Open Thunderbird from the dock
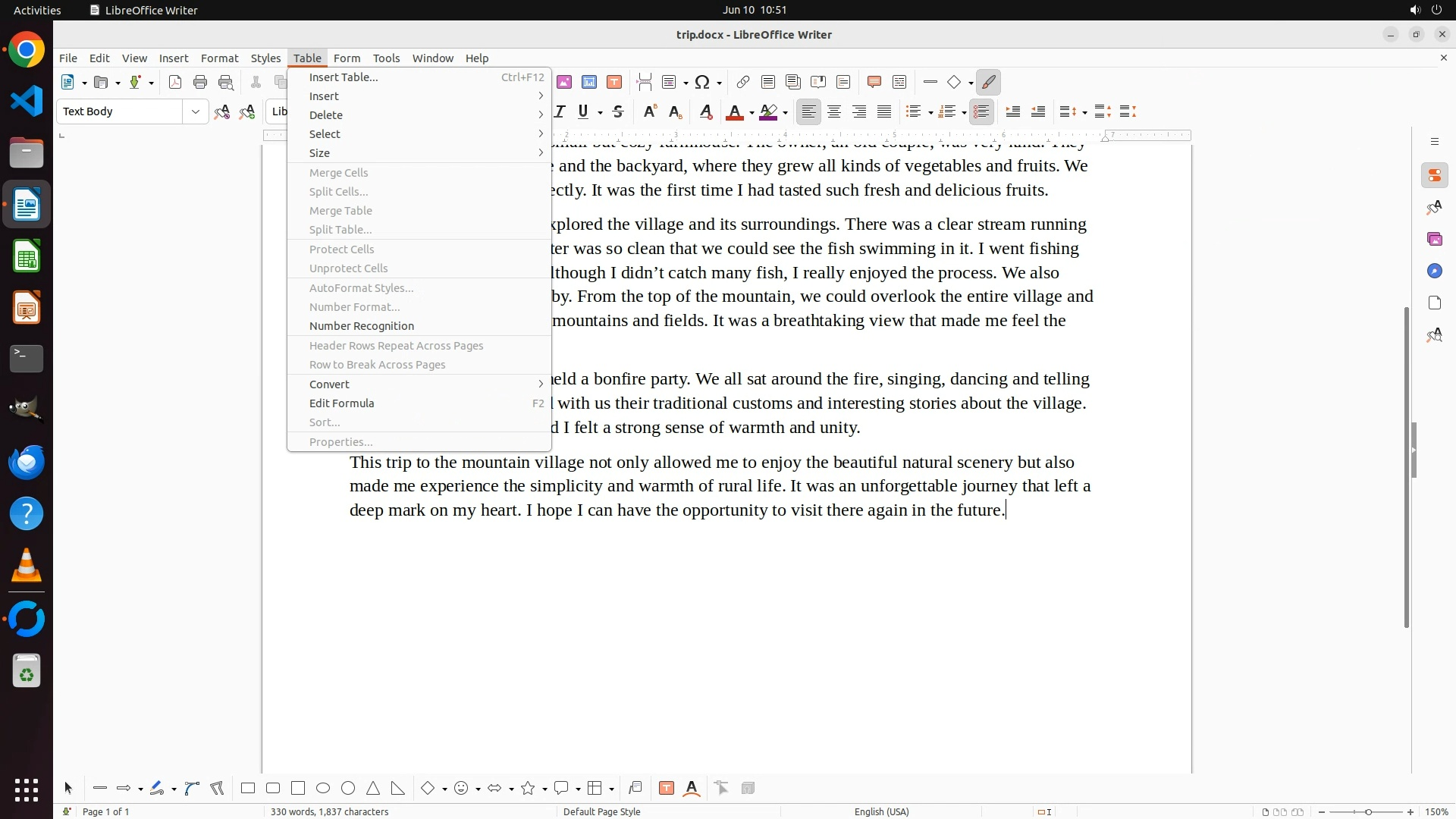The height and width of the screenshot is (819, 1456). [27, 462]
